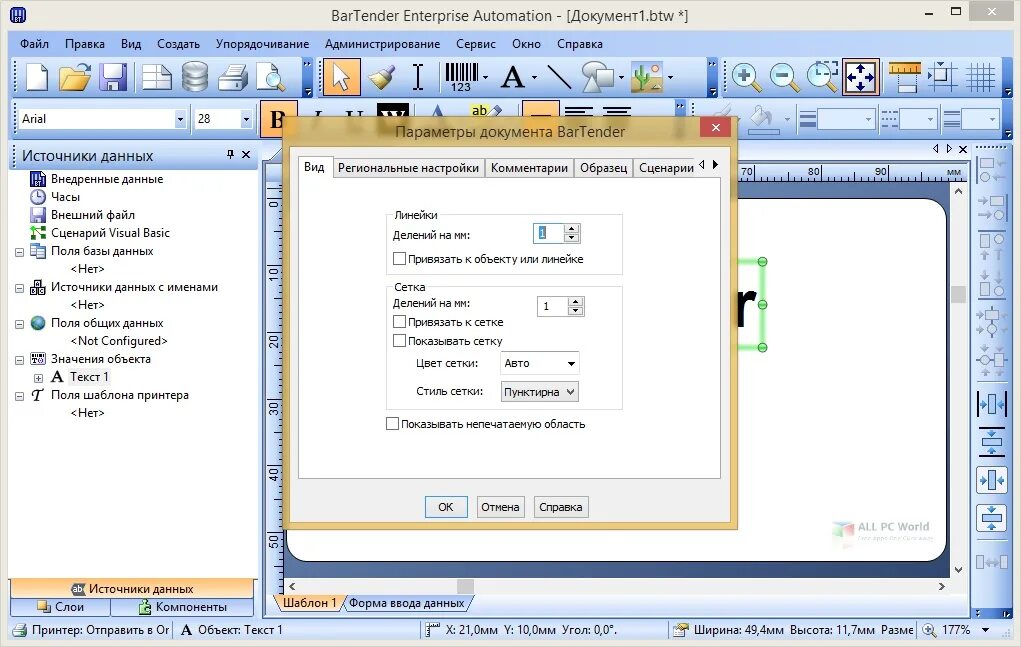
Task: Open the Arial font name dropdown
Action: tap(180, 119)
